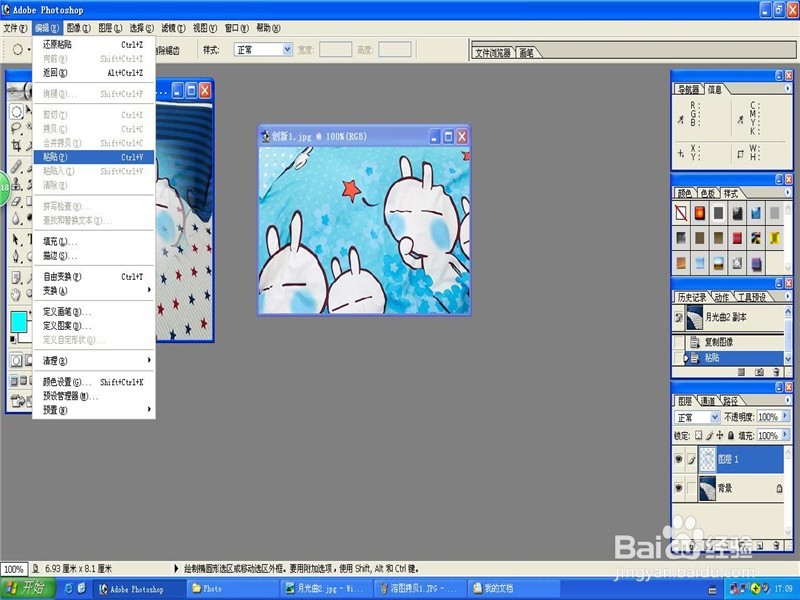Expand the Purge (清理) submenu
The width and height of the screenshot is (800, 600).
[93, 361]
